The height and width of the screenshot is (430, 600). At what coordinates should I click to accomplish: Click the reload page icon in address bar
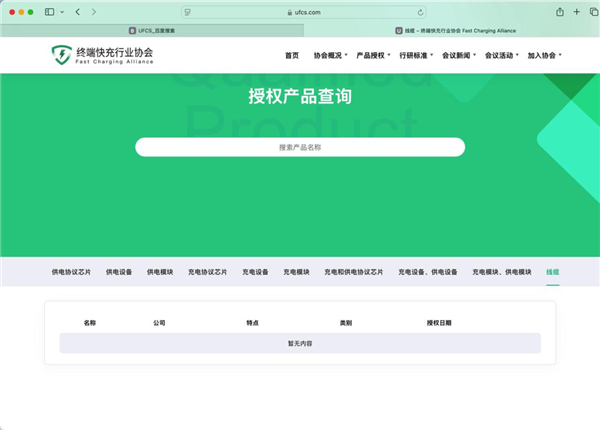click(x=420, y=12)
